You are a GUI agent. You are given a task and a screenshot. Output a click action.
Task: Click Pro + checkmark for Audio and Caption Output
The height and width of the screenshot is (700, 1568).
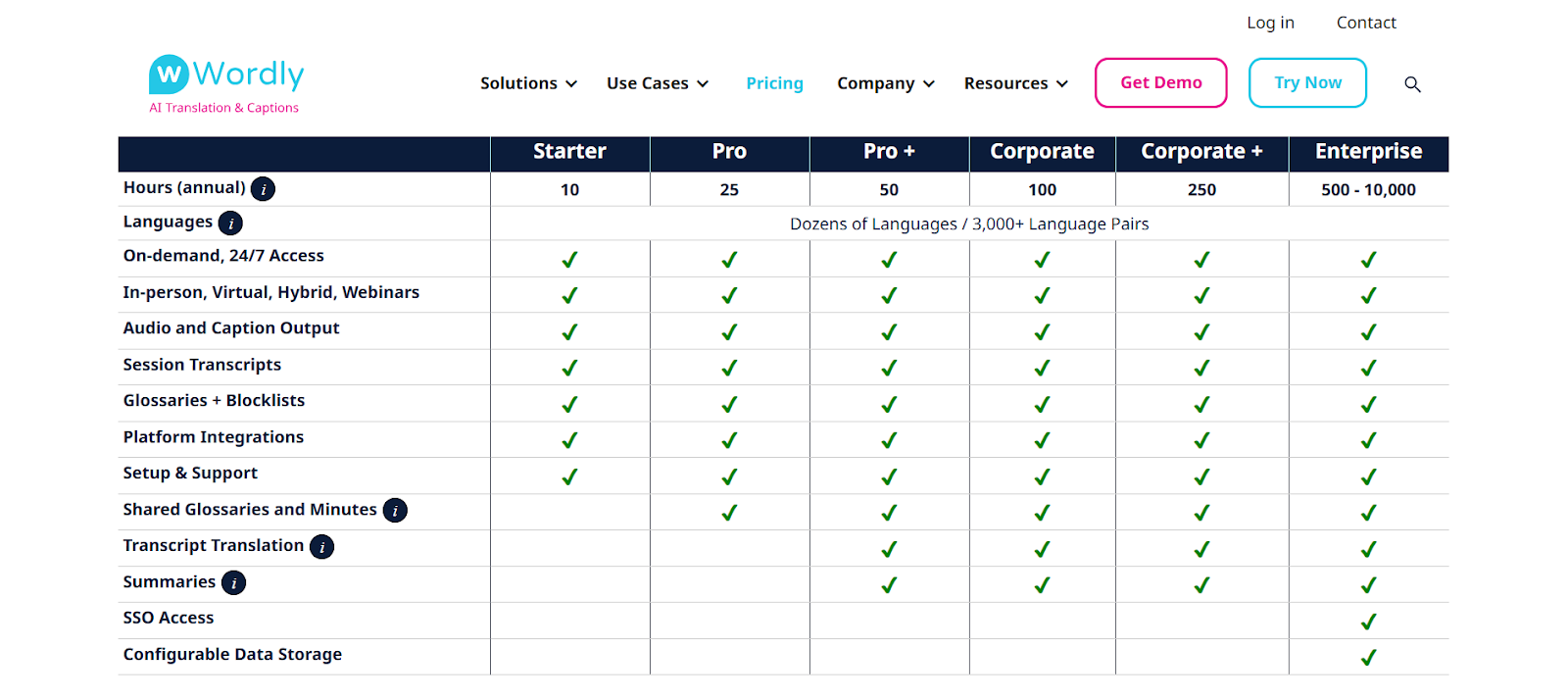(x=889, y=332)
